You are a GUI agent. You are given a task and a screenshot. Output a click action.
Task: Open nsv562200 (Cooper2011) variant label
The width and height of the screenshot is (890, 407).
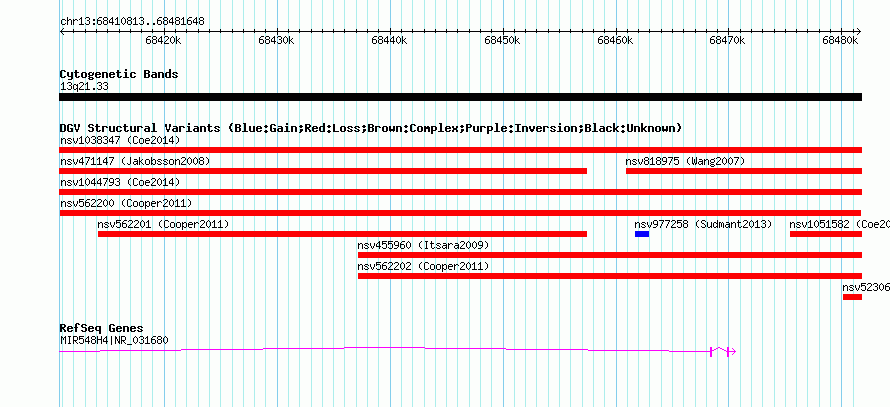[125, 203]
